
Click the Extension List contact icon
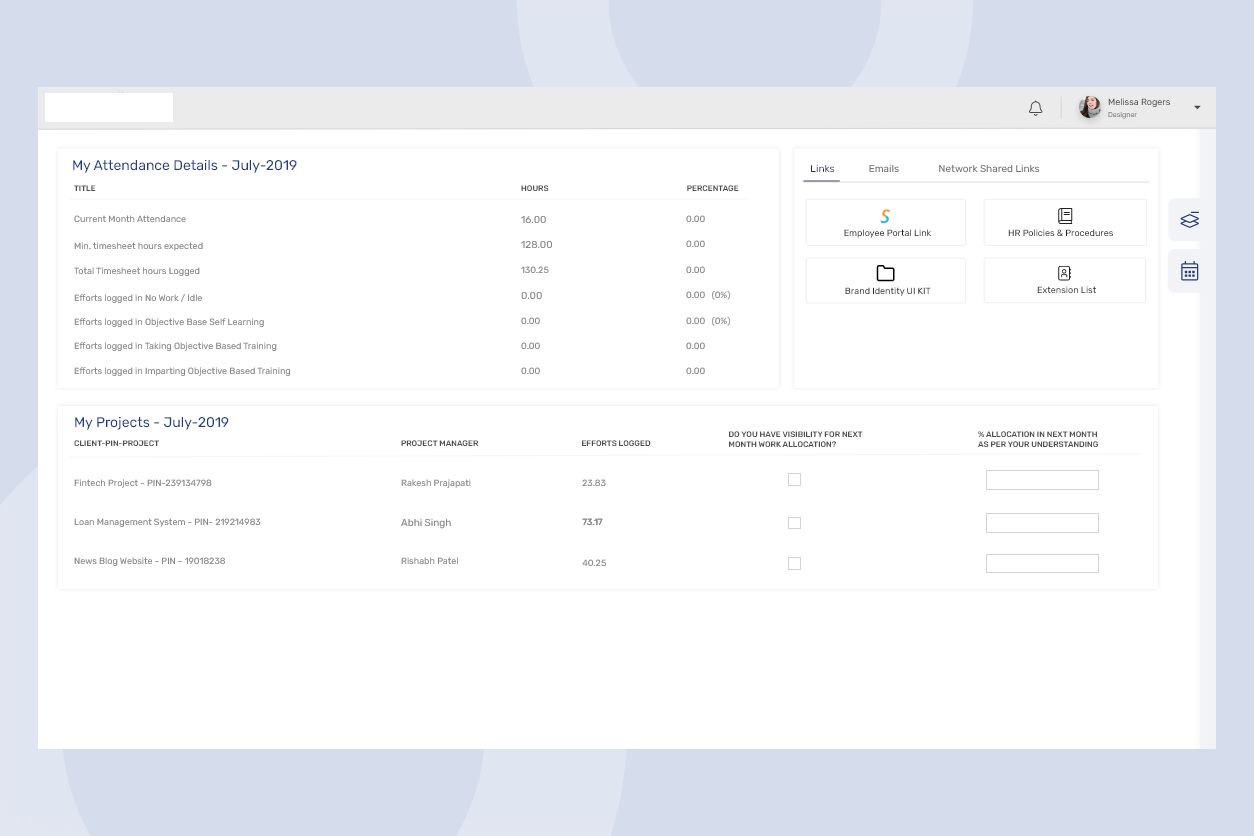(x=1065, y=273)
